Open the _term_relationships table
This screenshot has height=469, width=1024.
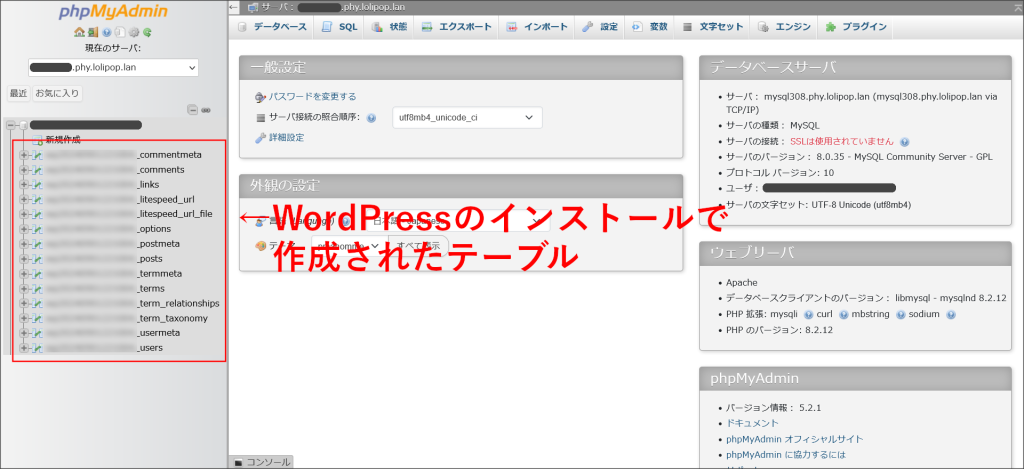coord(178,304)
